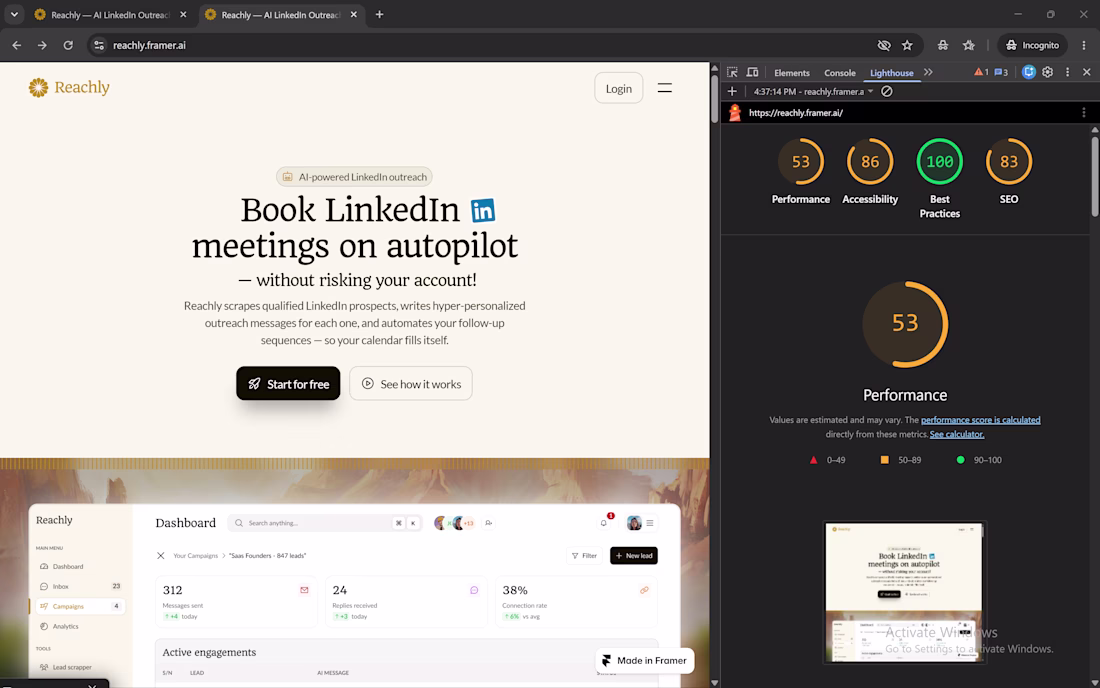The width and height of the screenshot is (1100, 688).
Task: Click See how it works button
Action: 411,384
